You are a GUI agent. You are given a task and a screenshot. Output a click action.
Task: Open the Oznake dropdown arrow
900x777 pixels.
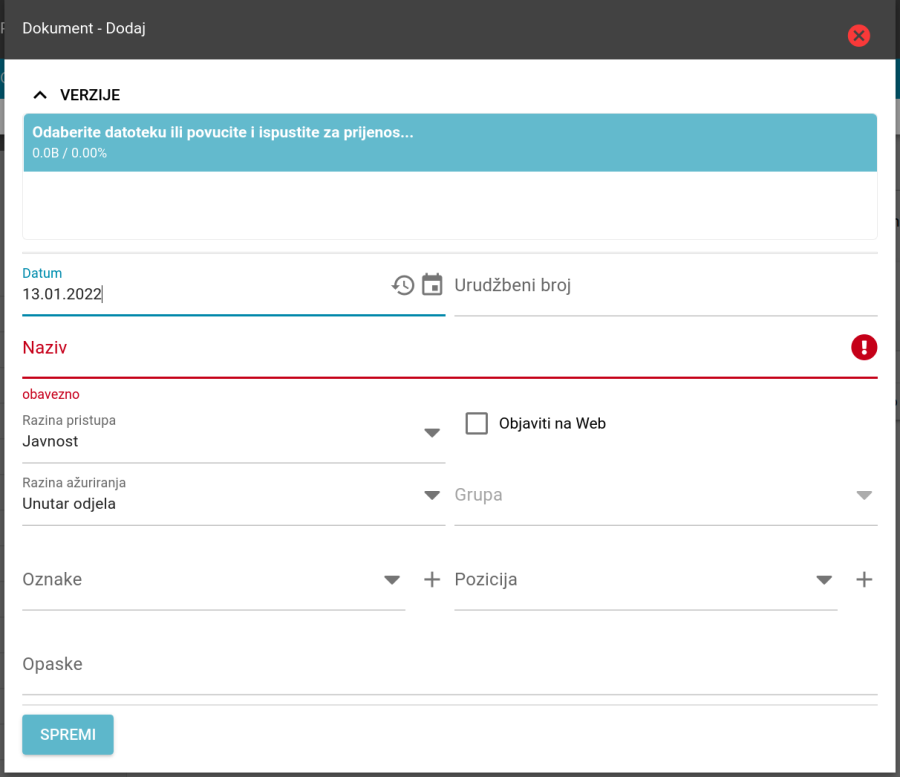(x=392, y=580)
